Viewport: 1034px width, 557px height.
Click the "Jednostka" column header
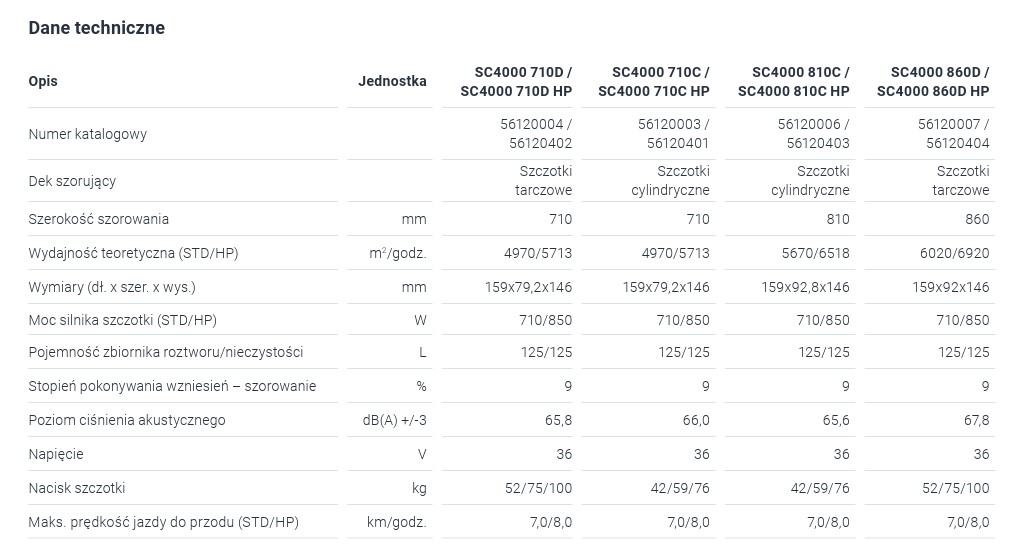click(x=392, y=81)
